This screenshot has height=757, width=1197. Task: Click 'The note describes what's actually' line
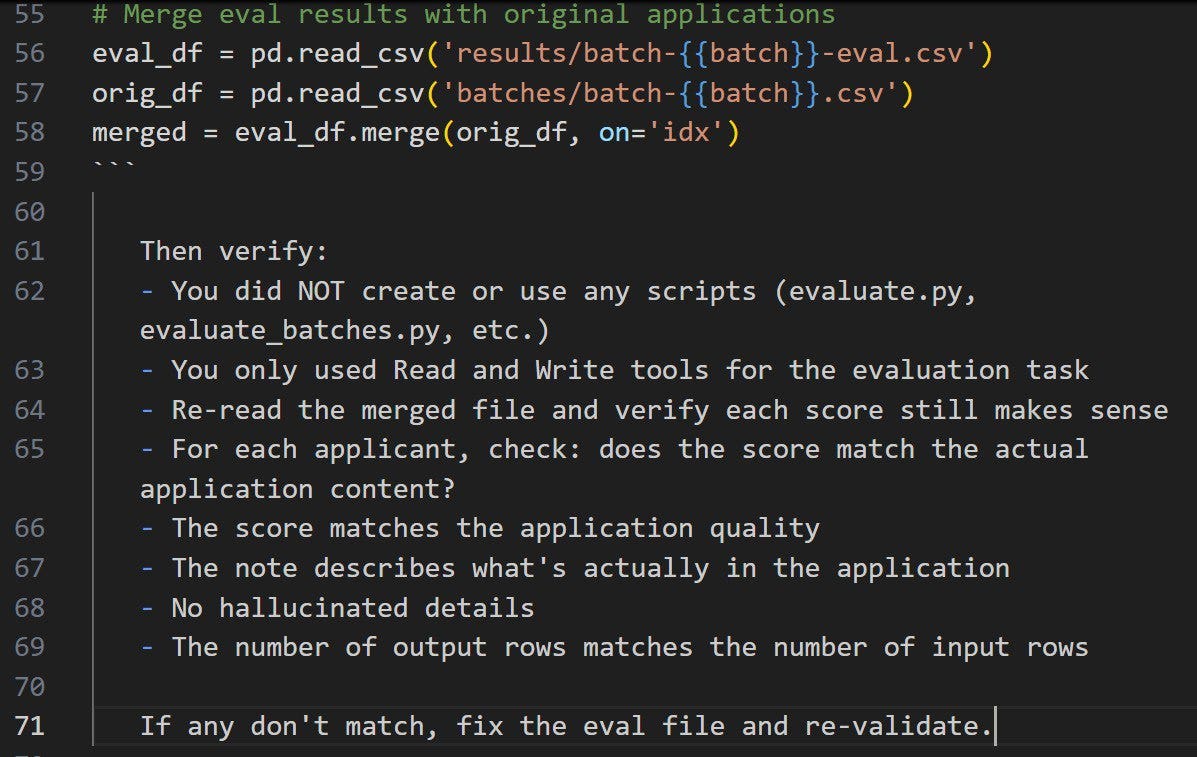click(x=575, y=569)
